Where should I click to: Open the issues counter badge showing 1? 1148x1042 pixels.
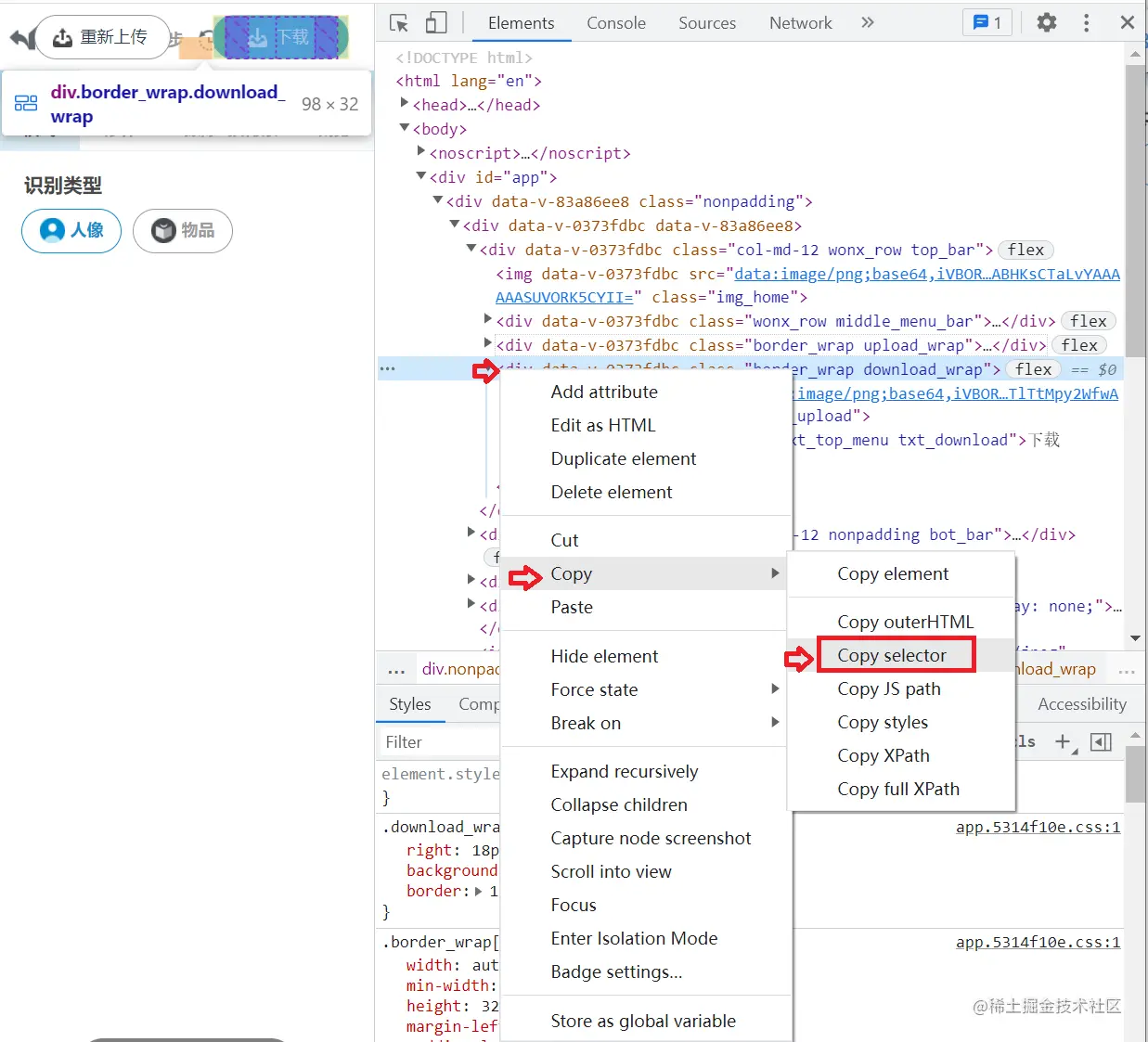[987, 23]
